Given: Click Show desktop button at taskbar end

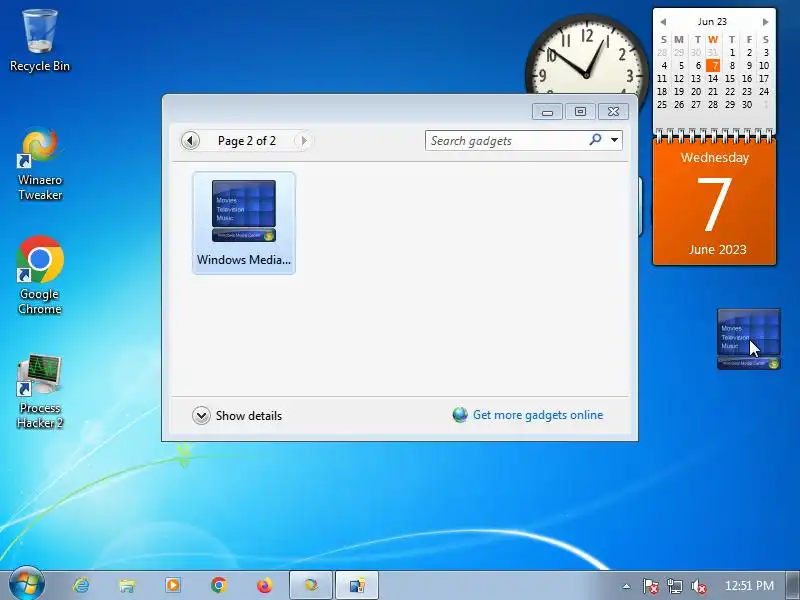Looking at the screenshot, I should click(793, 586).
